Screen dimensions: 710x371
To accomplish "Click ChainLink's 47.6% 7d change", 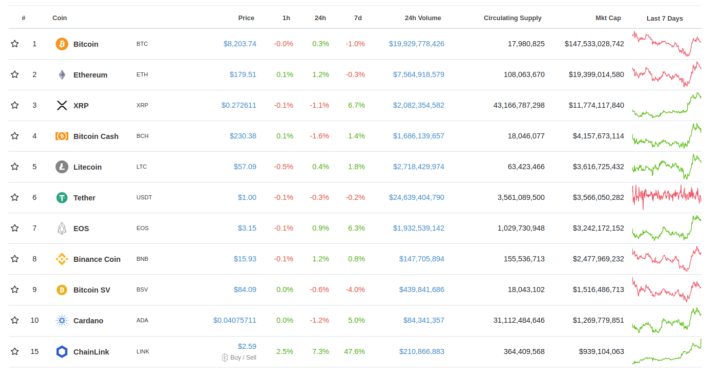I will coord(355,352).
